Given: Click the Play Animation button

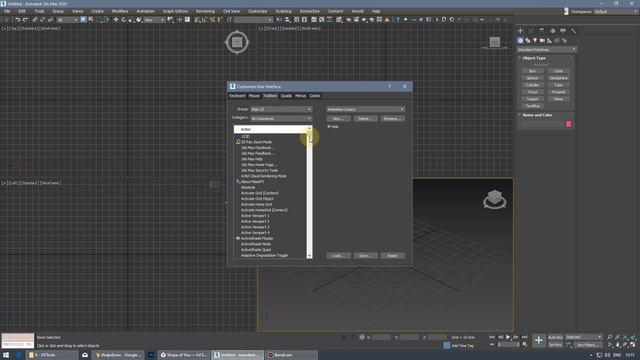Looking at the screenshot, I should tap(508, 337).
